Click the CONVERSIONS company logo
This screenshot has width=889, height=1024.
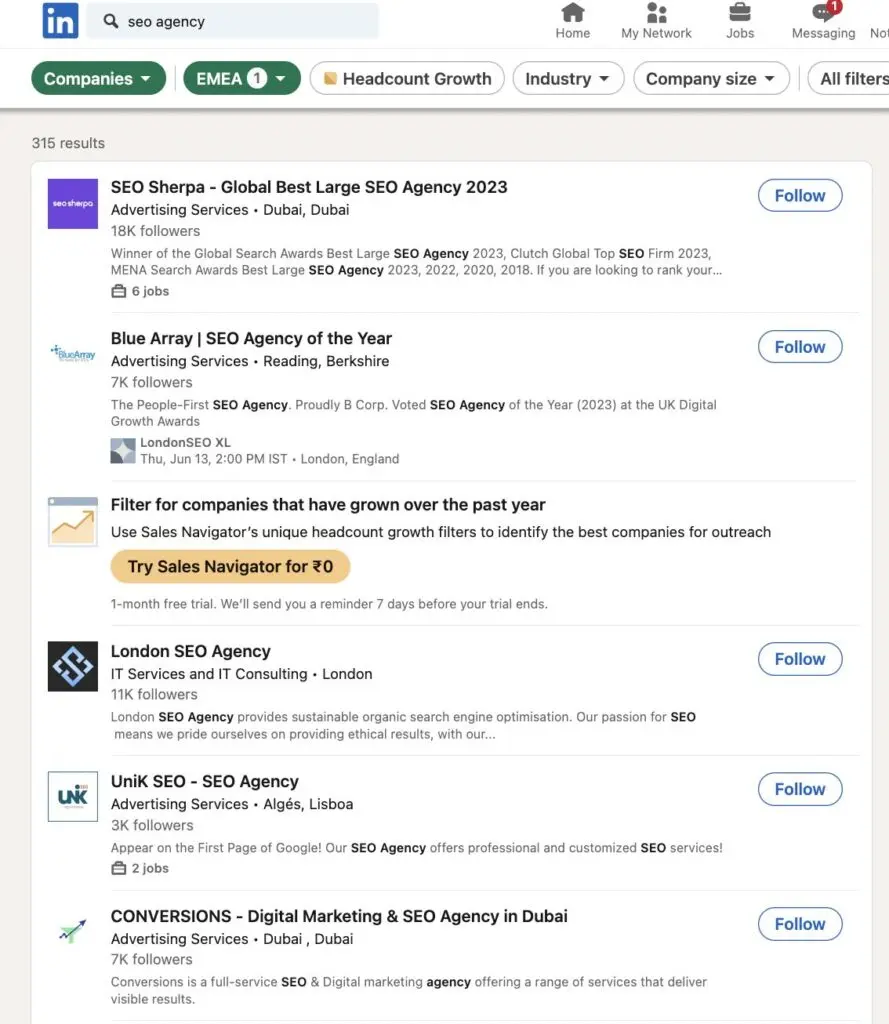[x=73, y=931]
